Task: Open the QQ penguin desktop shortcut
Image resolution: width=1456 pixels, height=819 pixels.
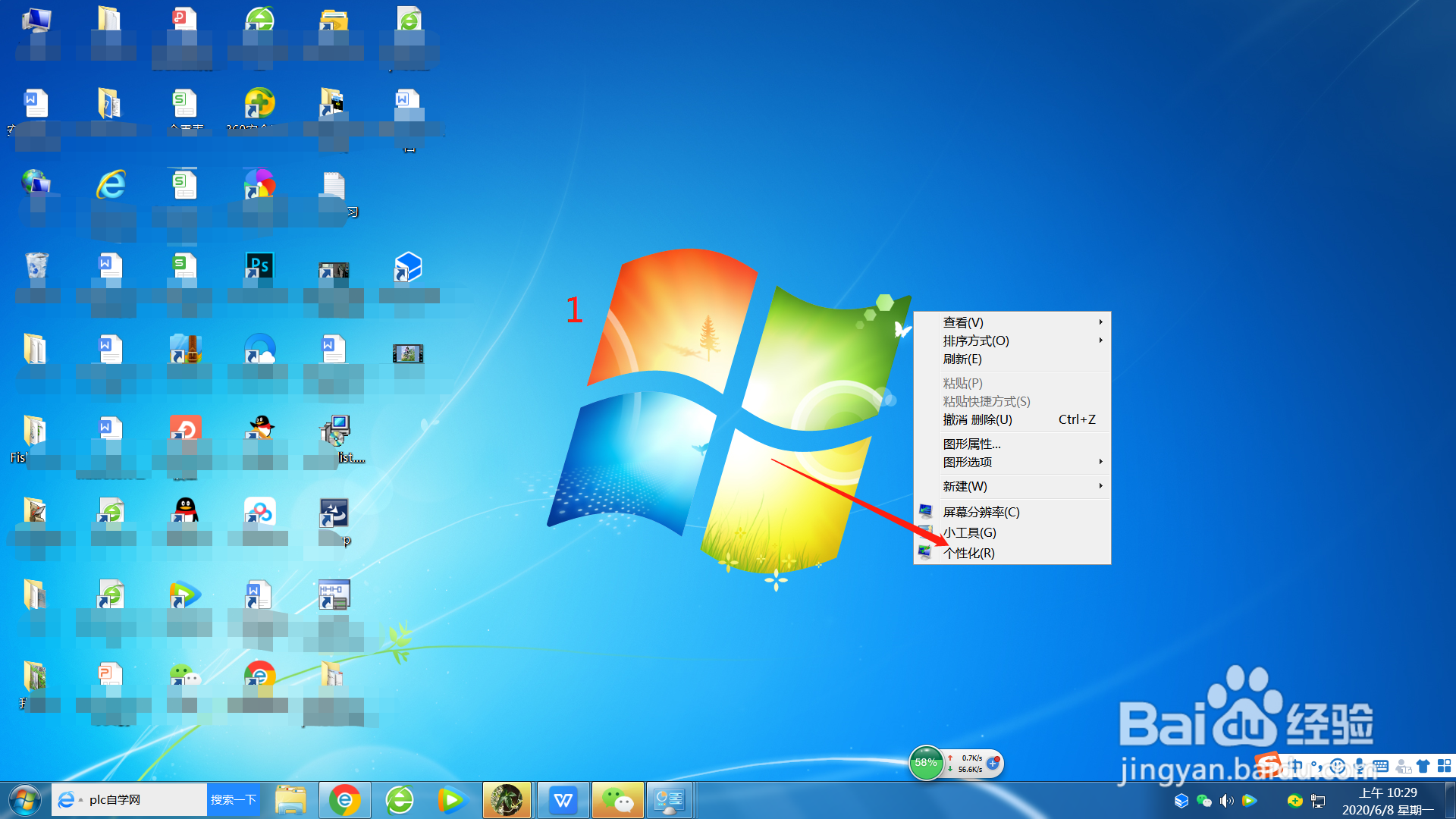Action: pyautogui.click(x=185, y=512)
